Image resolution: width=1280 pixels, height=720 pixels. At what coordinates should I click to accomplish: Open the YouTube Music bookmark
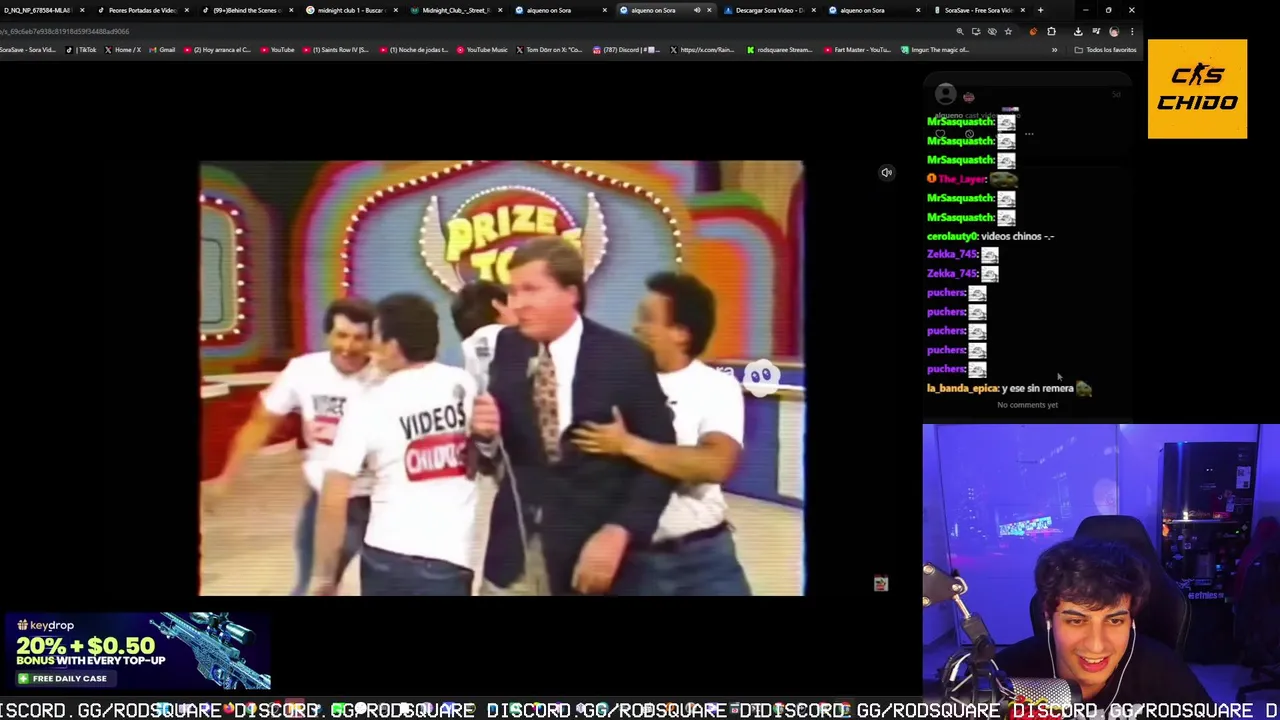pyautogui.click(x=483, y=50)
